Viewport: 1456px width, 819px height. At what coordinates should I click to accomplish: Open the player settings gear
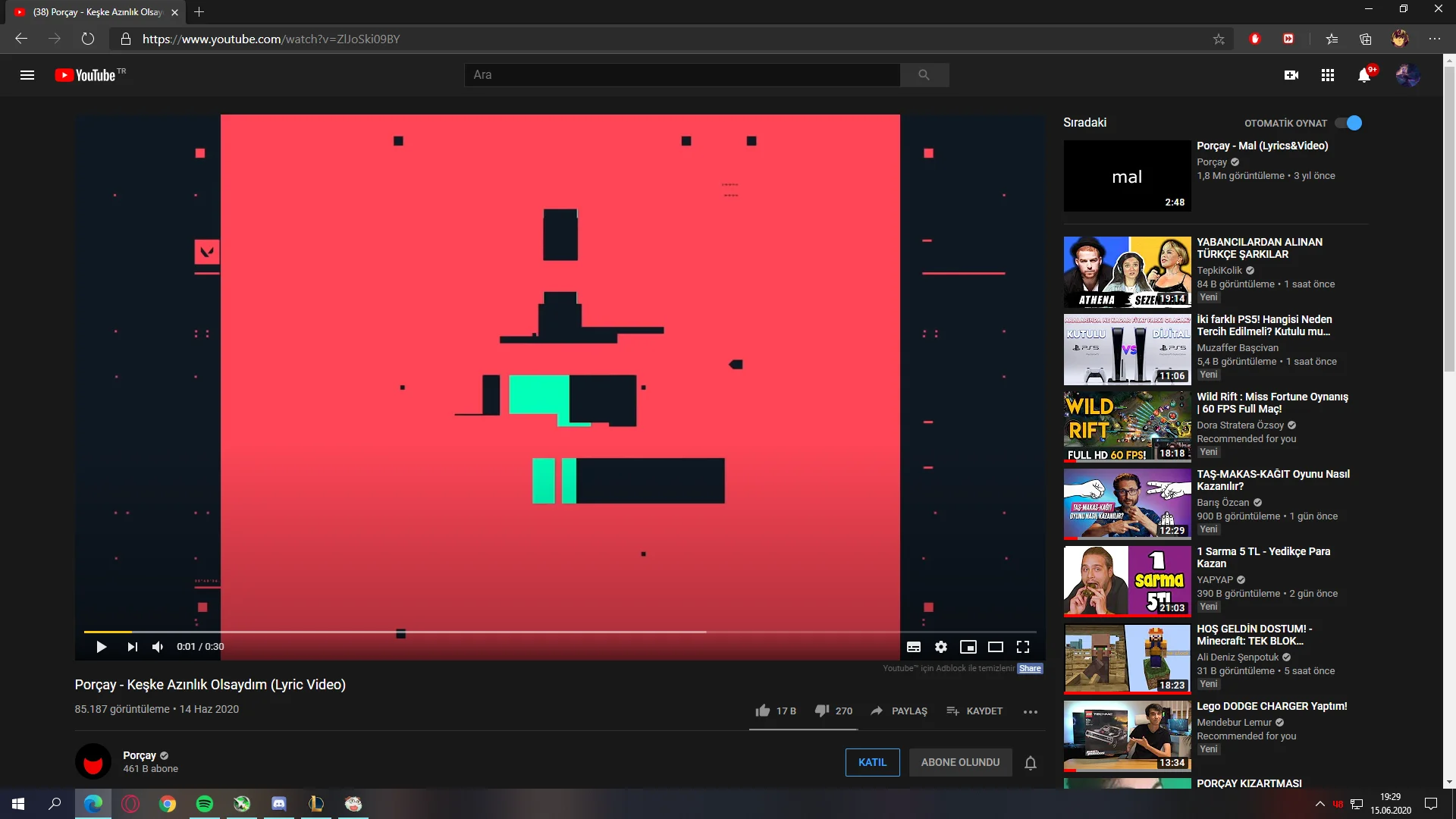(x=940, y=647)
